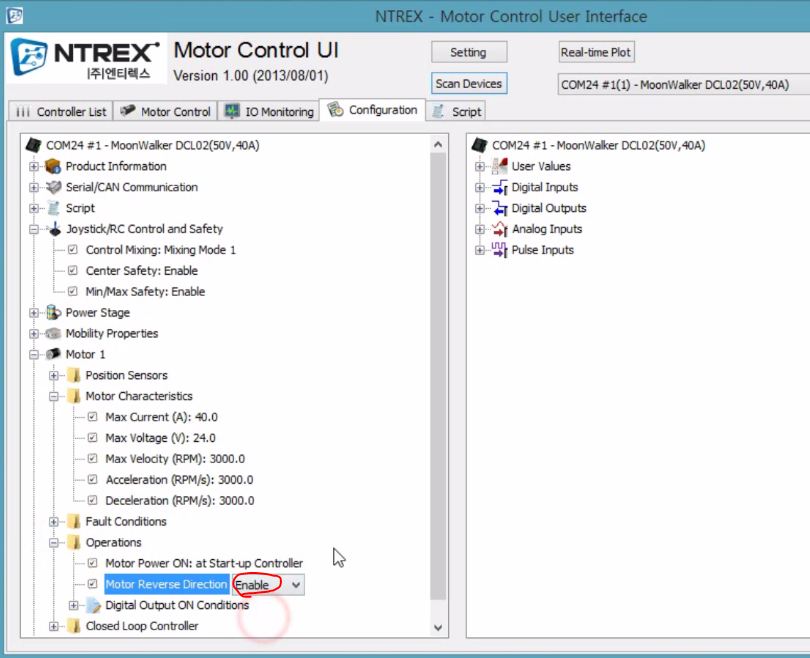Click the title bar application icon
Image resolution: width=810 pixels, height=658 pixels.
[14, 15]
